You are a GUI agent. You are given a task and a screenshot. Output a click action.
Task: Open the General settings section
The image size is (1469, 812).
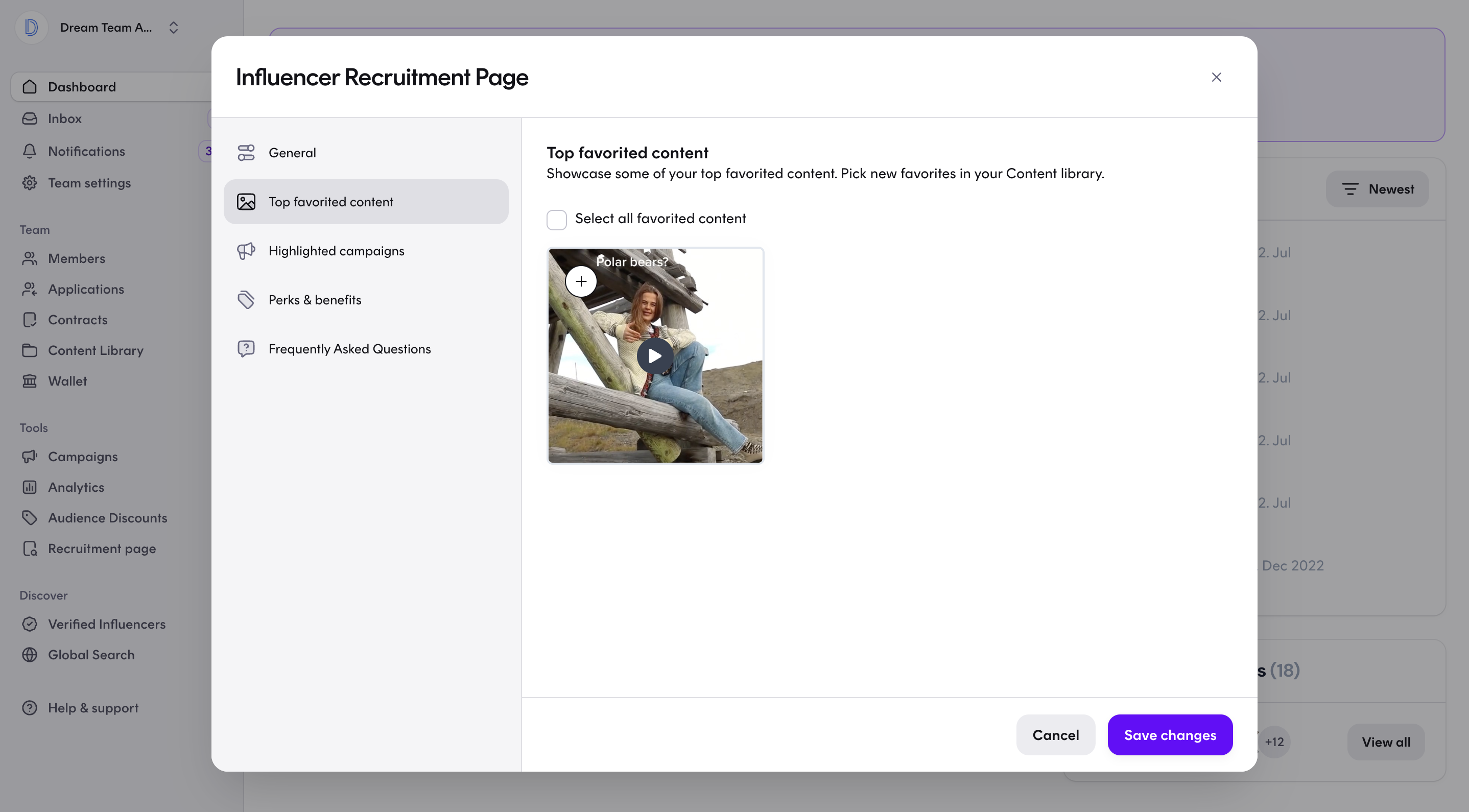click(366, 153)
